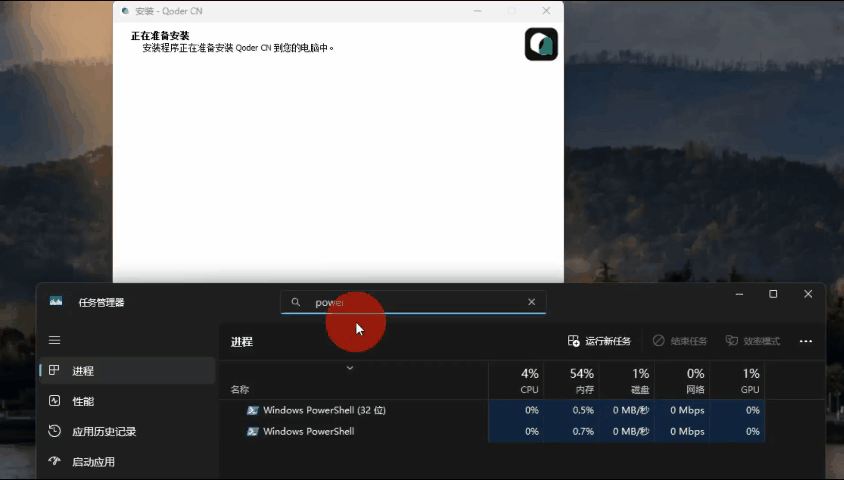
Task: Open the three-dot more options menu
Action: point(806,341)
